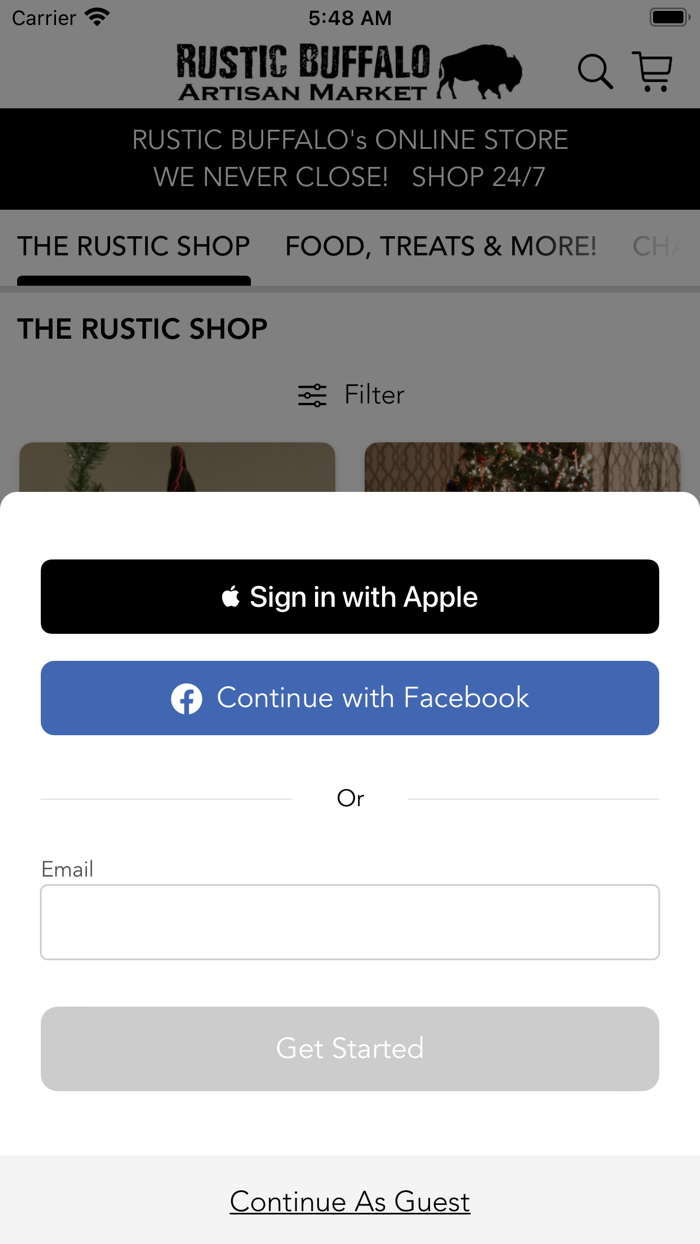Screen dimensions: 700x1244
Task: Click the Filter sliders icon
Action: [312, 395]
